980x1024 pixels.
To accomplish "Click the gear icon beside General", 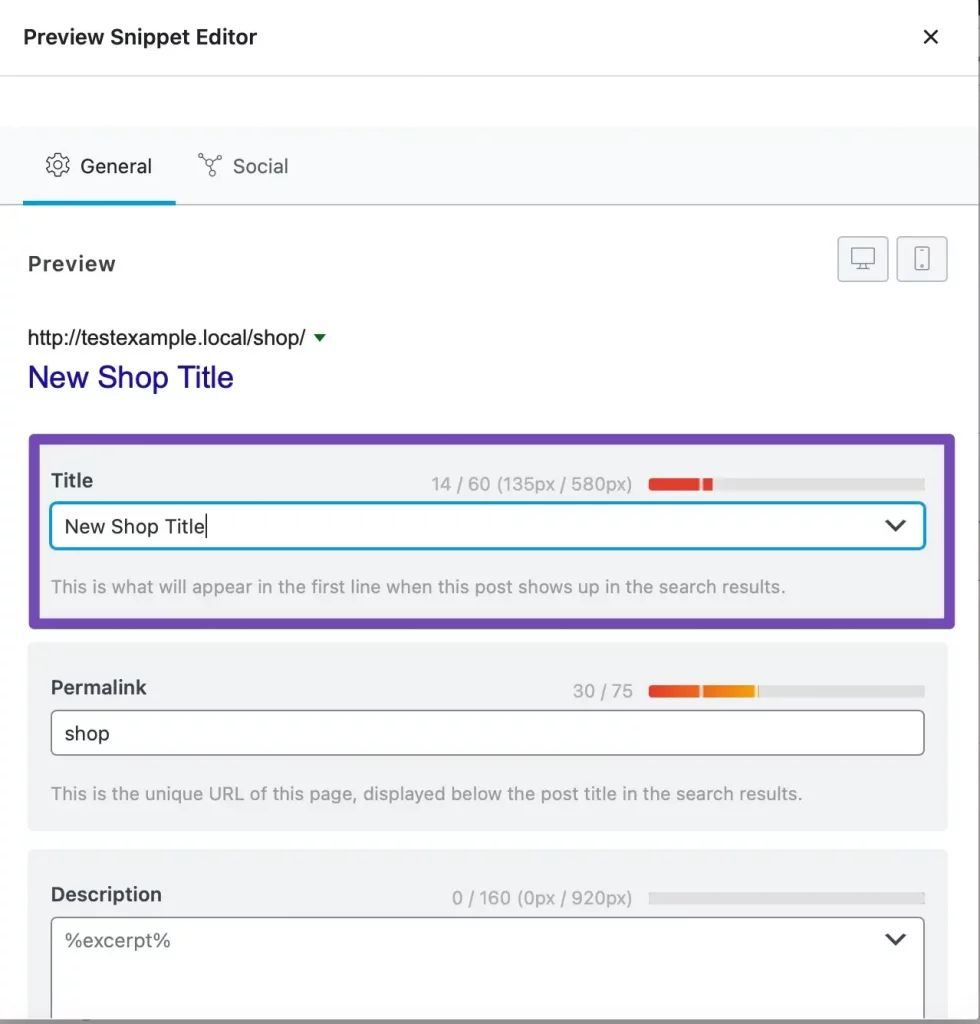I will coord(58,166).
